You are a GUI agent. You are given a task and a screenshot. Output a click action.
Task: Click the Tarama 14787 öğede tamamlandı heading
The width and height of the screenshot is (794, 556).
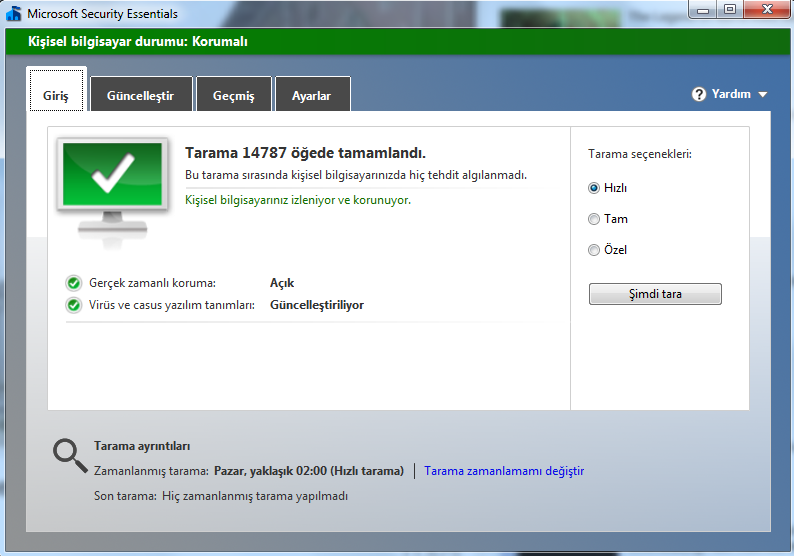pos(305,153)
